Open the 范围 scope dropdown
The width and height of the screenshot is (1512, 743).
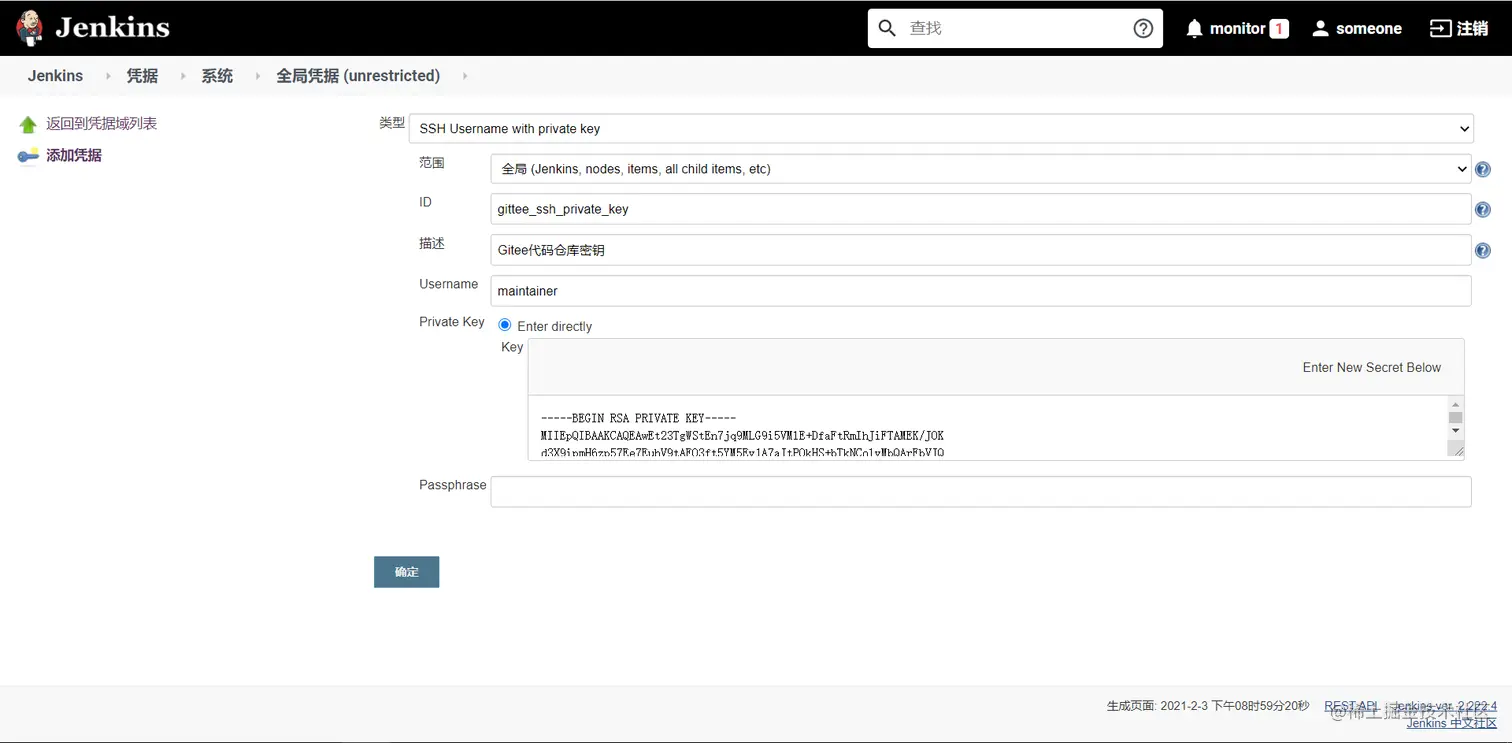[980, 169]
